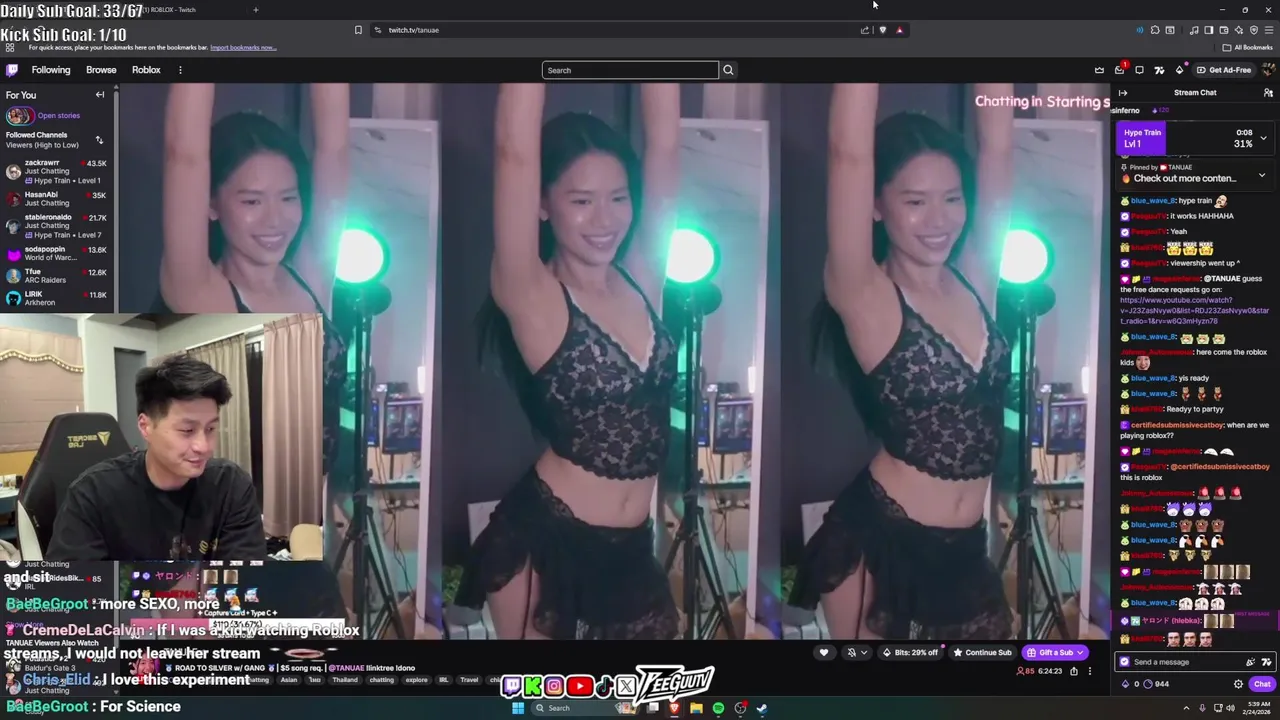The height and width of the screenshot is (720, 1280).
Task: Click the Get Ad-Free button
Action: click(x=1224, y=70)
